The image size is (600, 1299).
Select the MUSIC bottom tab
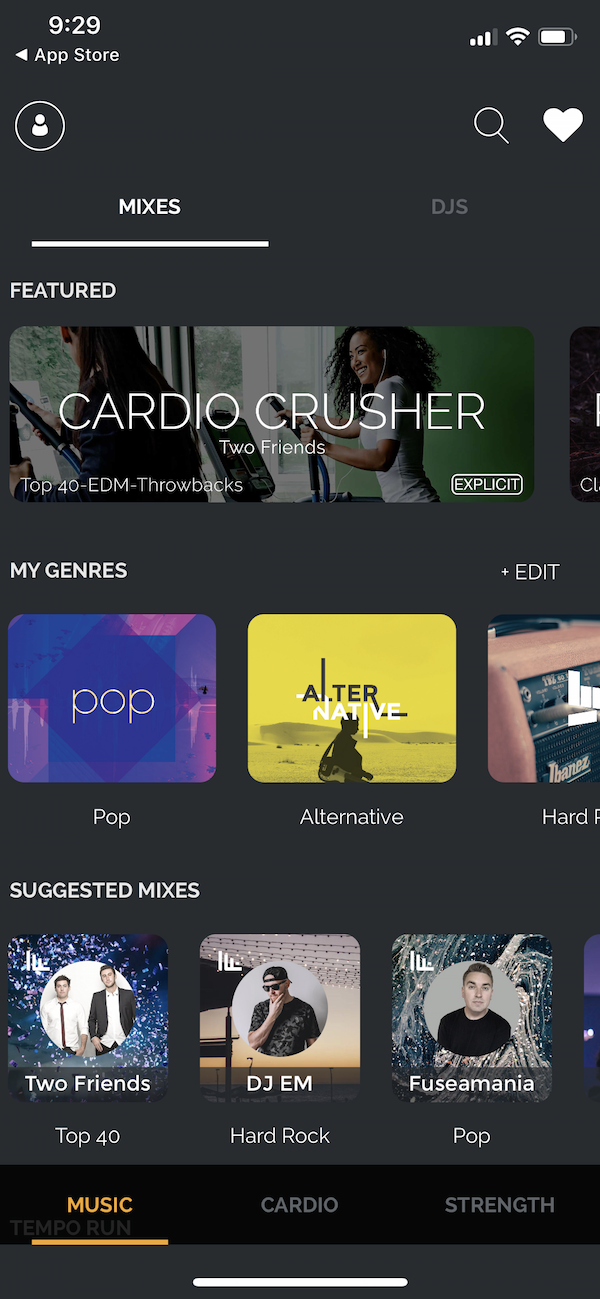[x=100, y=1205]
